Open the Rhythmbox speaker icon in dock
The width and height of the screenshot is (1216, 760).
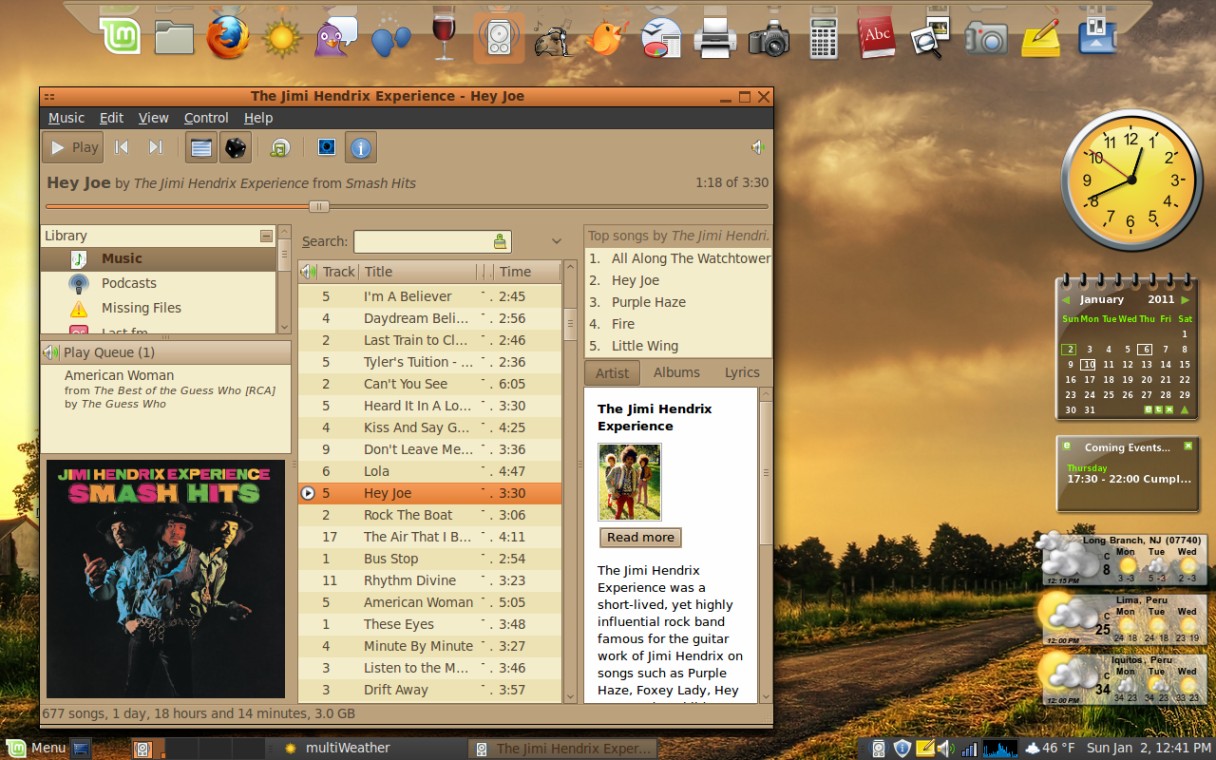pyautogui.click(x=498, y=38)
